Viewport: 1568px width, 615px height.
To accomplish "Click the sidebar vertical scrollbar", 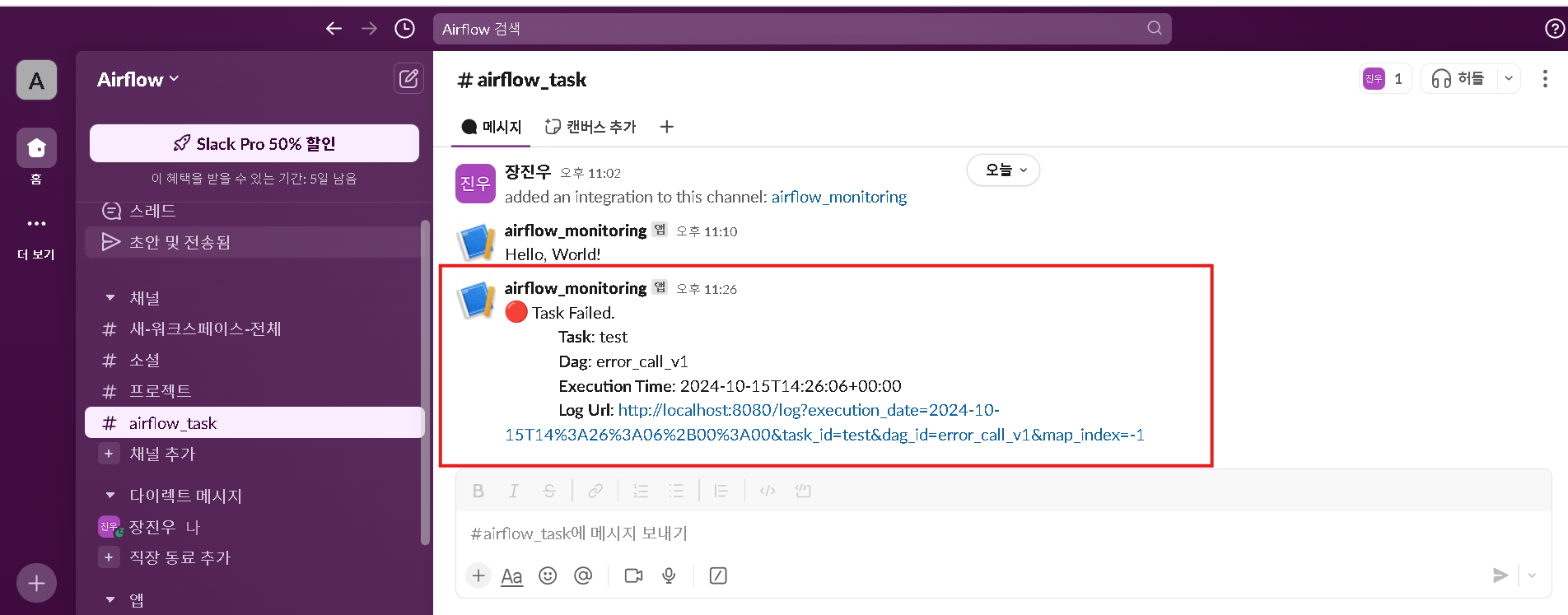I will coord(425,383).
